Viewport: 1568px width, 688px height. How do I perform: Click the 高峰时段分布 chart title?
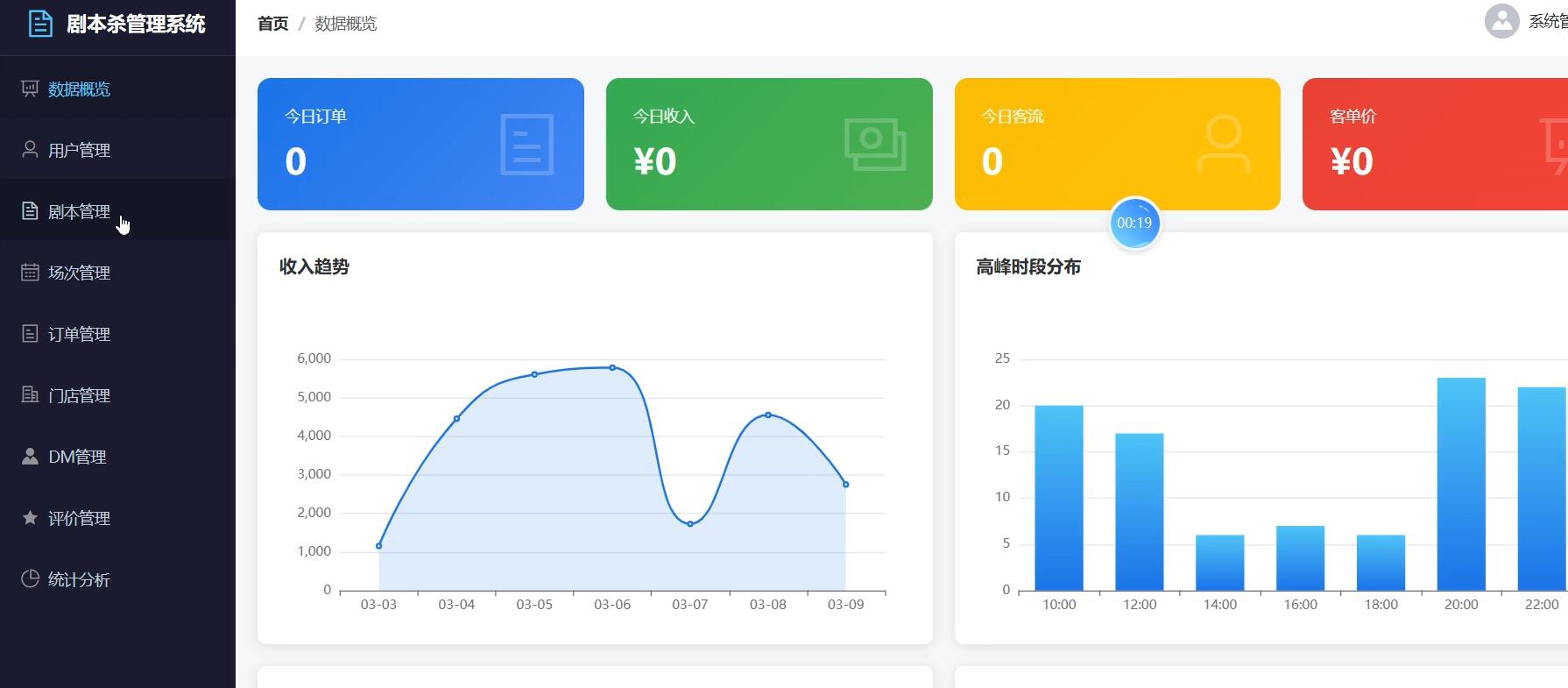click(1028, 266)
